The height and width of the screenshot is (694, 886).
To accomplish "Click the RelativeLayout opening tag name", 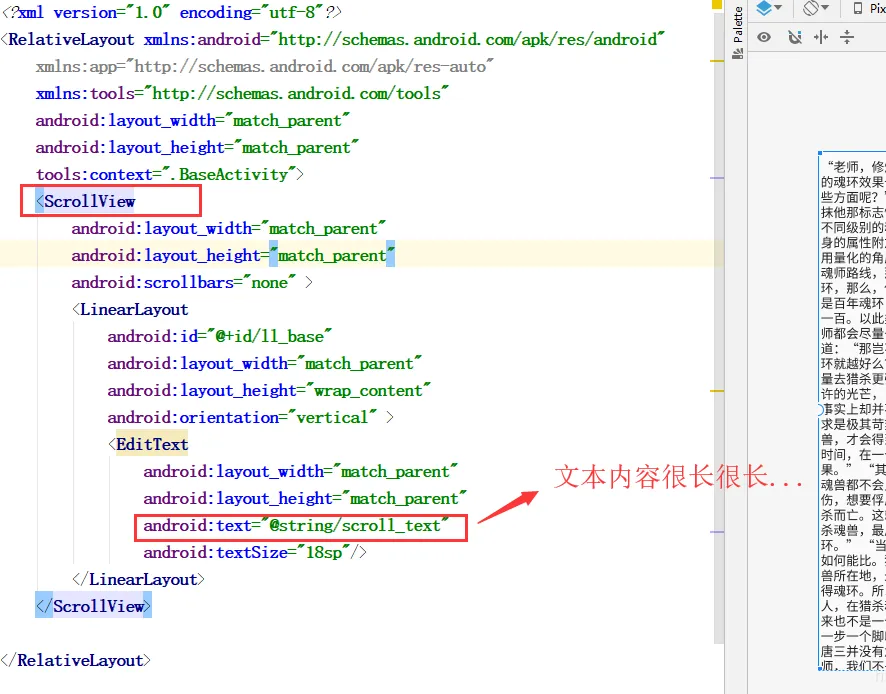I will click(71, 40).
